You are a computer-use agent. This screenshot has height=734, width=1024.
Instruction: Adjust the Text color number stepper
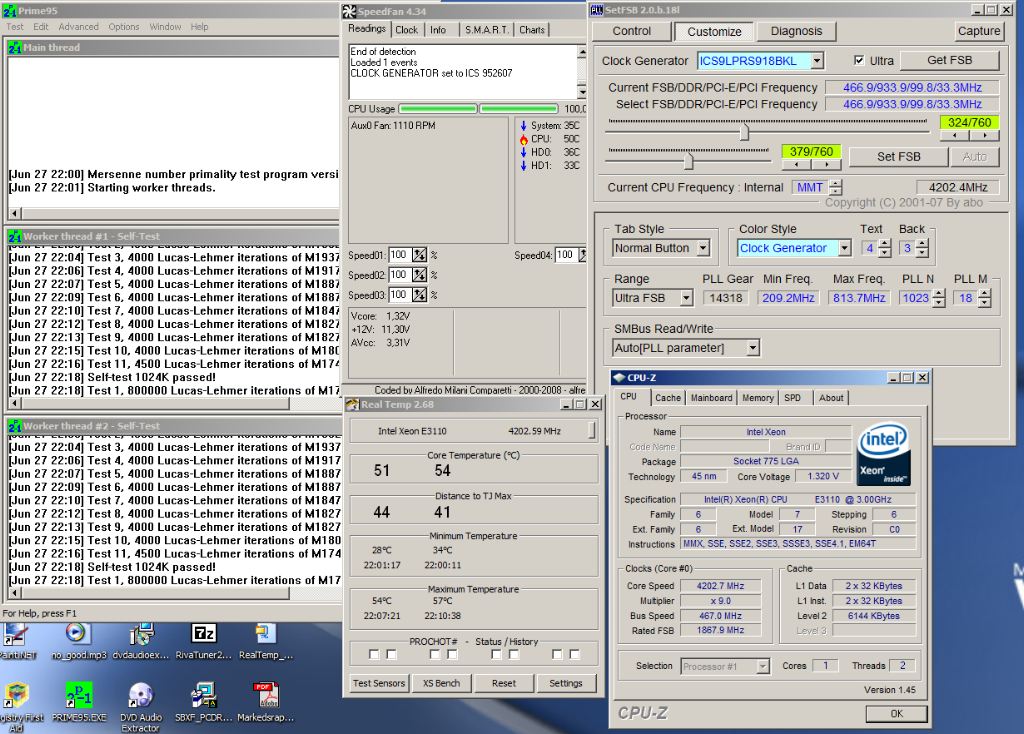point(884,248)
